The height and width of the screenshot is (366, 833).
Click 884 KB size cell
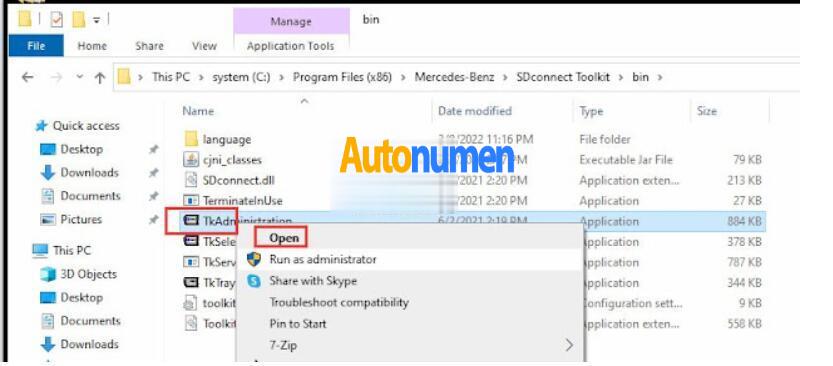pyautogui.click(x=744, y=222)
